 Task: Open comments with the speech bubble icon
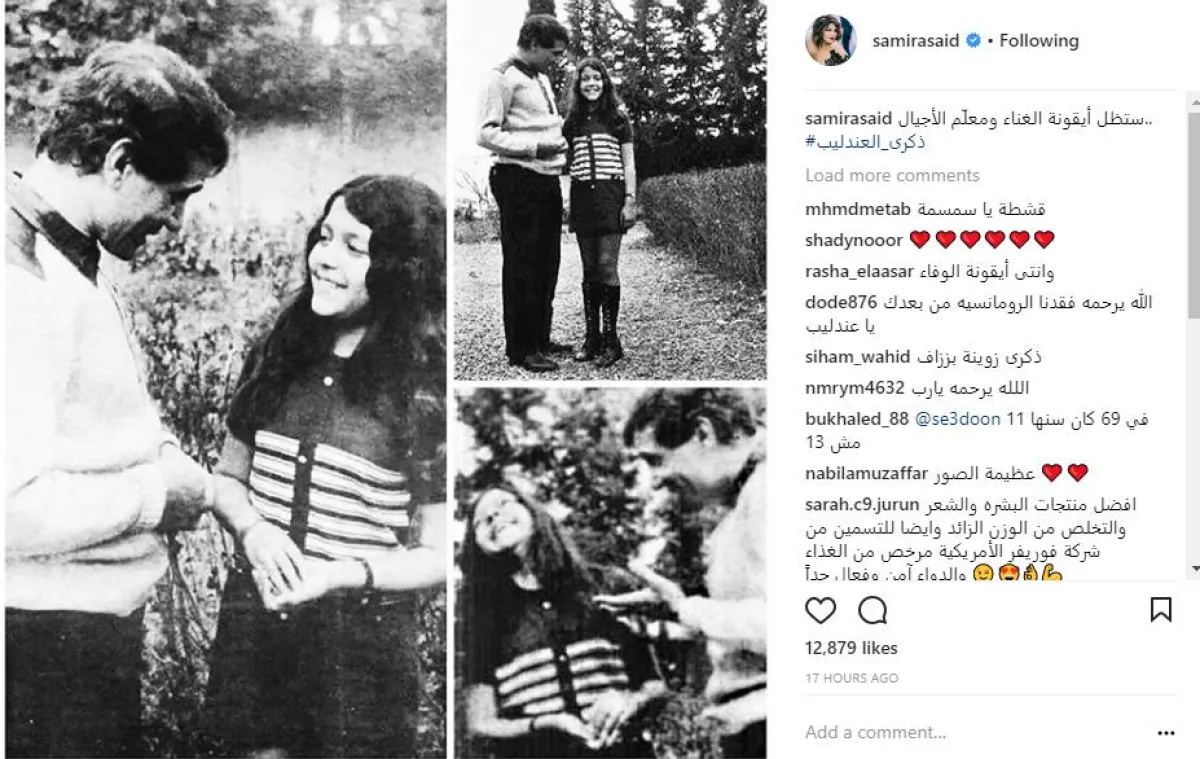tap(873, 610)
